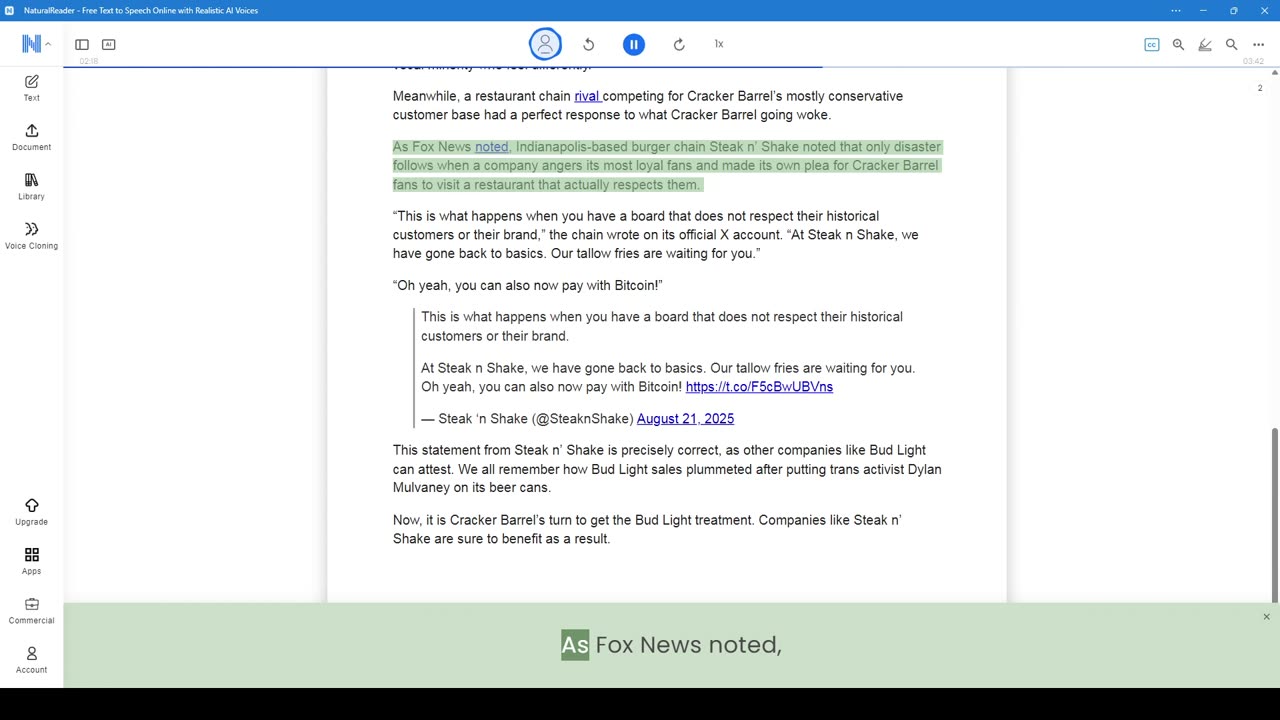Click the AI panel icon in toolbar
This screenshot has height=720, width=1280.
(x=109, y=44)
